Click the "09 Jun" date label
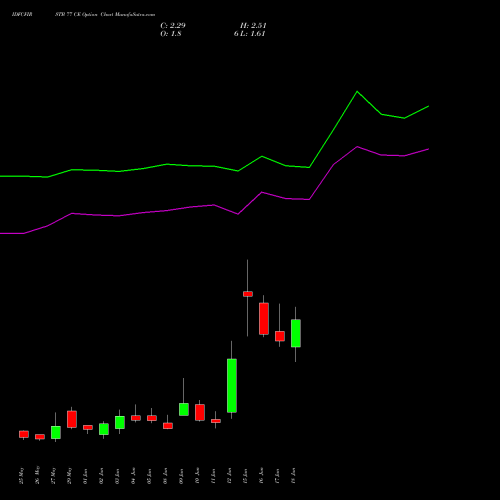 pos(182,476)
